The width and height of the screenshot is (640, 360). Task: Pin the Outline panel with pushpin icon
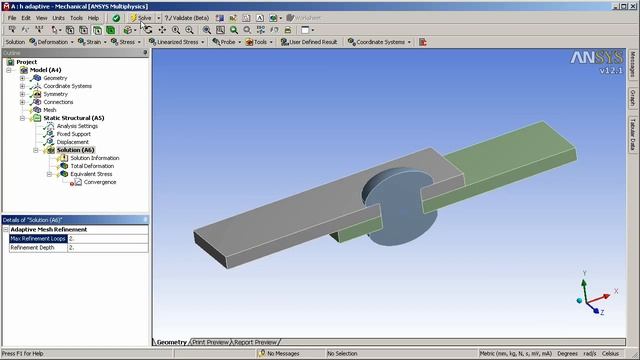[145, 53]
